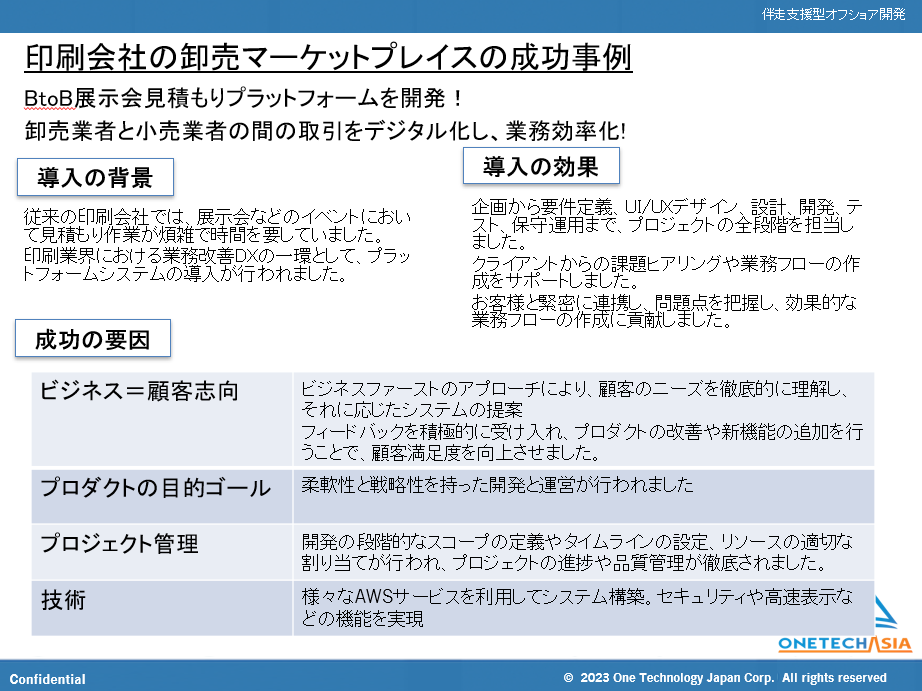This screenshot has width=922, height=691.
Task: Select the 導入の背景 label box
Action: pos(95,177)
